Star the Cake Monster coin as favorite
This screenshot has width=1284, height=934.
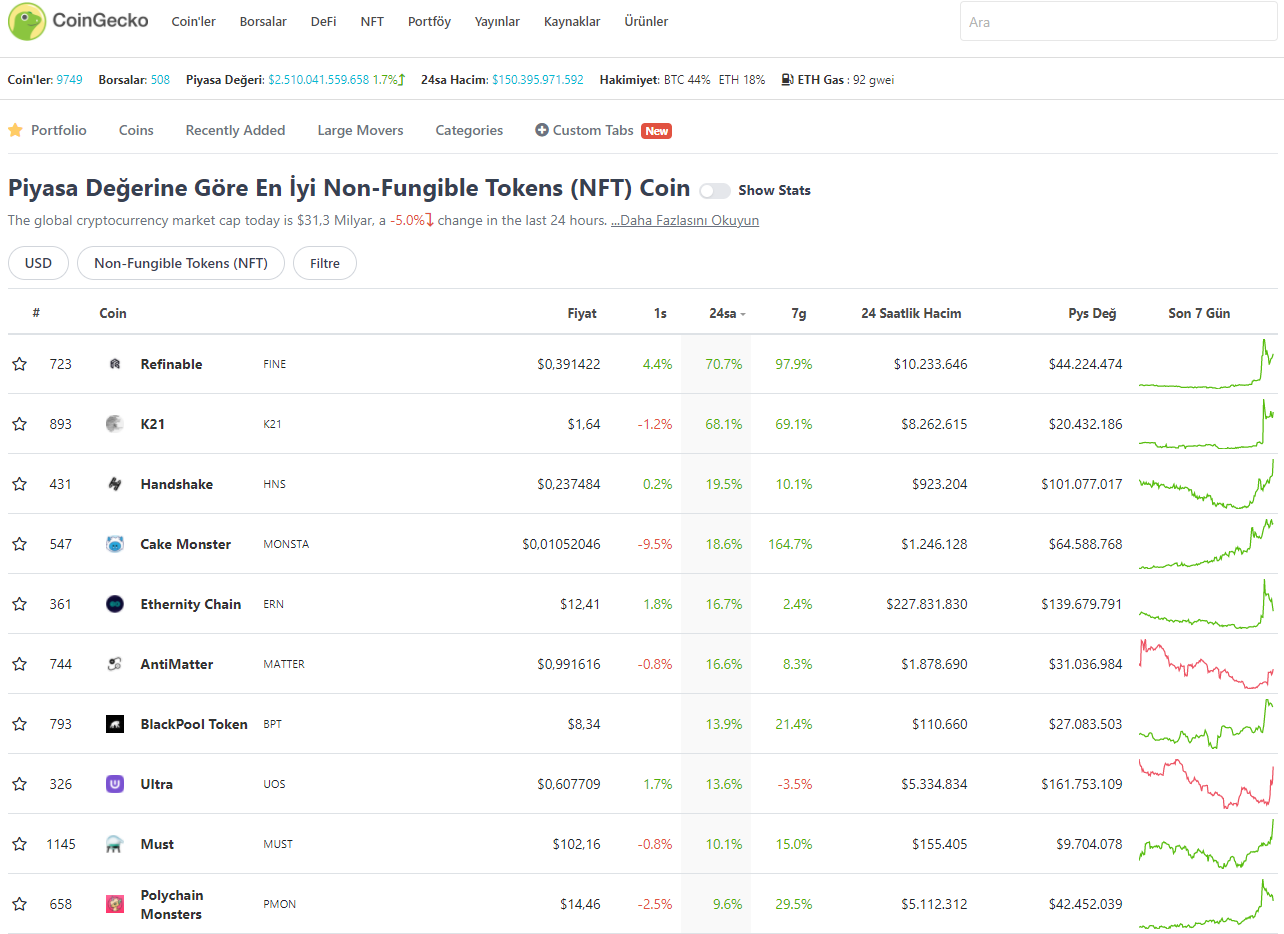click(x=19, y=544)
